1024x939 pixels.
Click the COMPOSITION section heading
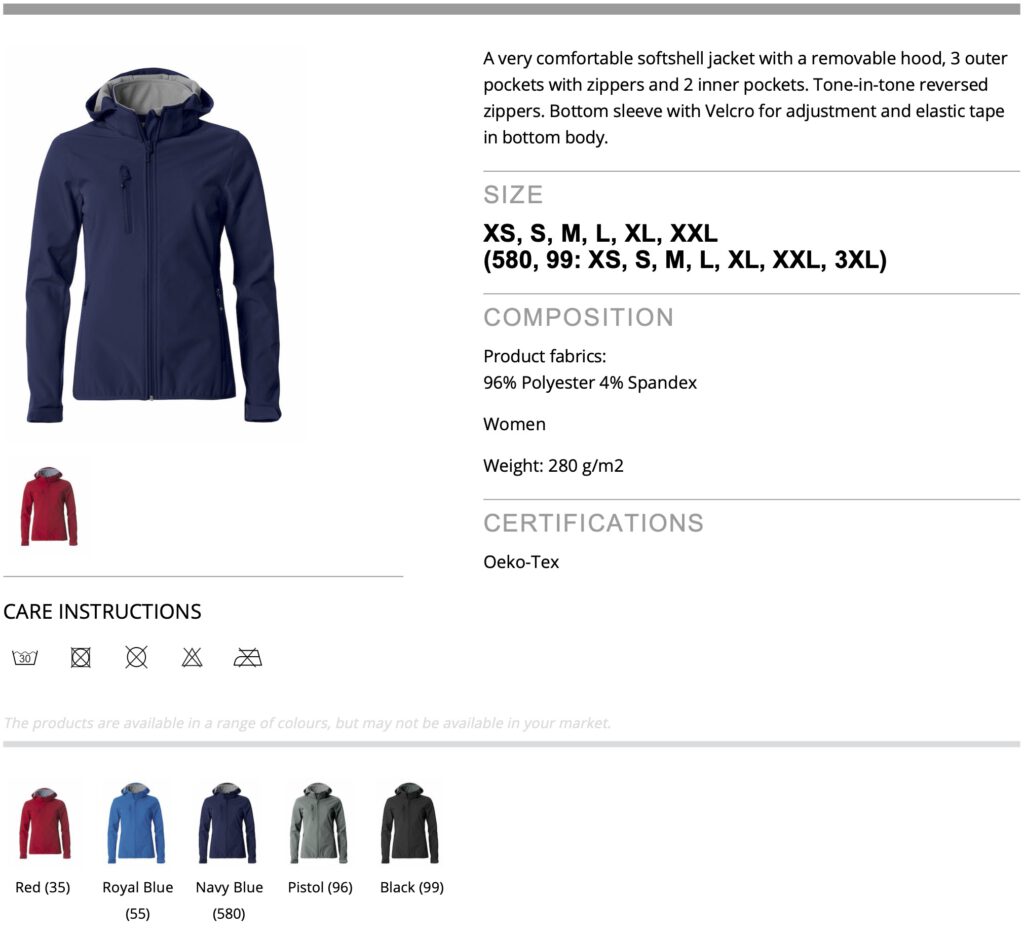(x=579, y=317)
